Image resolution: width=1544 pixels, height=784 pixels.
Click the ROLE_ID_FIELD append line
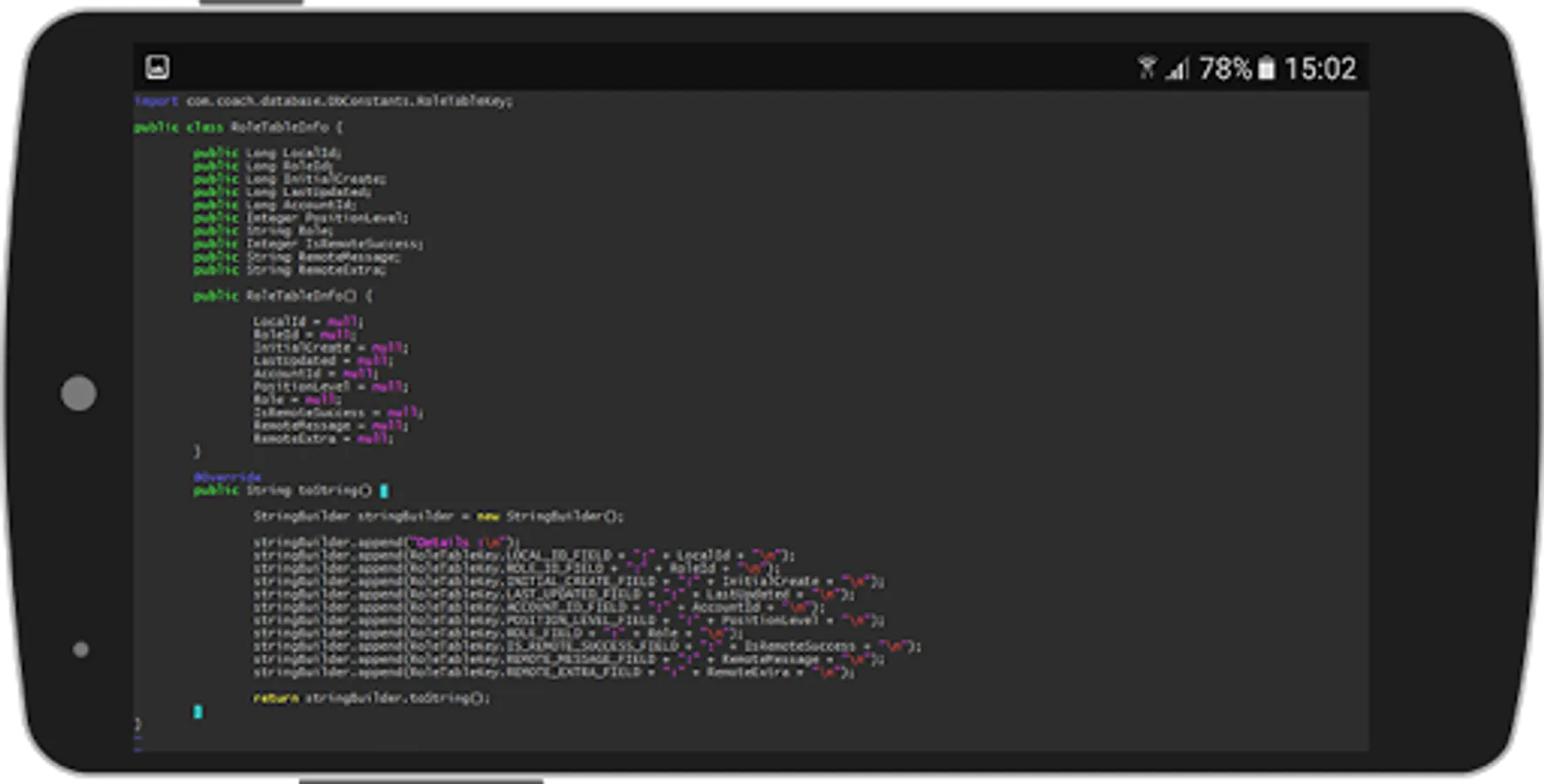[x=517, y=568]
